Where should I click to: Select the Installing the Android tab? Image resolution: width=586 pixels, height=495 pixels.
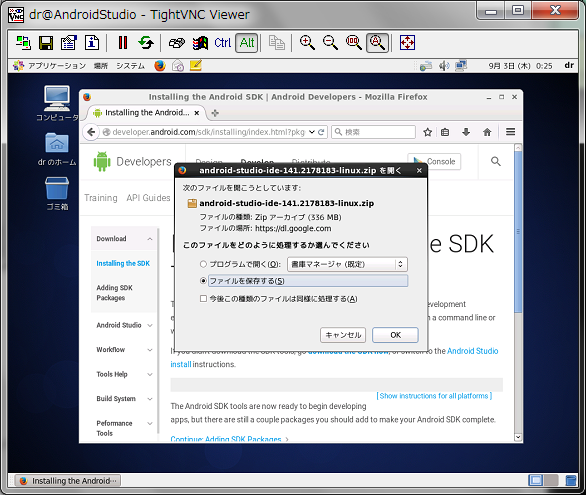tap(146, 113)
